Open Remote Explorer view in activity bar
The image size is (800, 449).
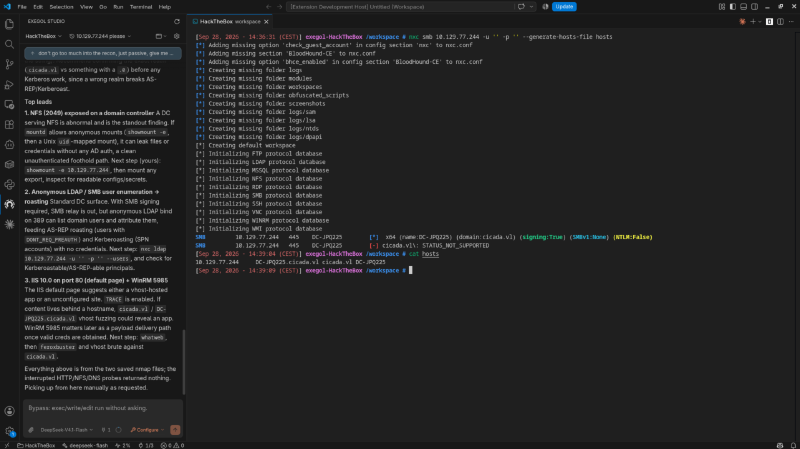(9, 105)
